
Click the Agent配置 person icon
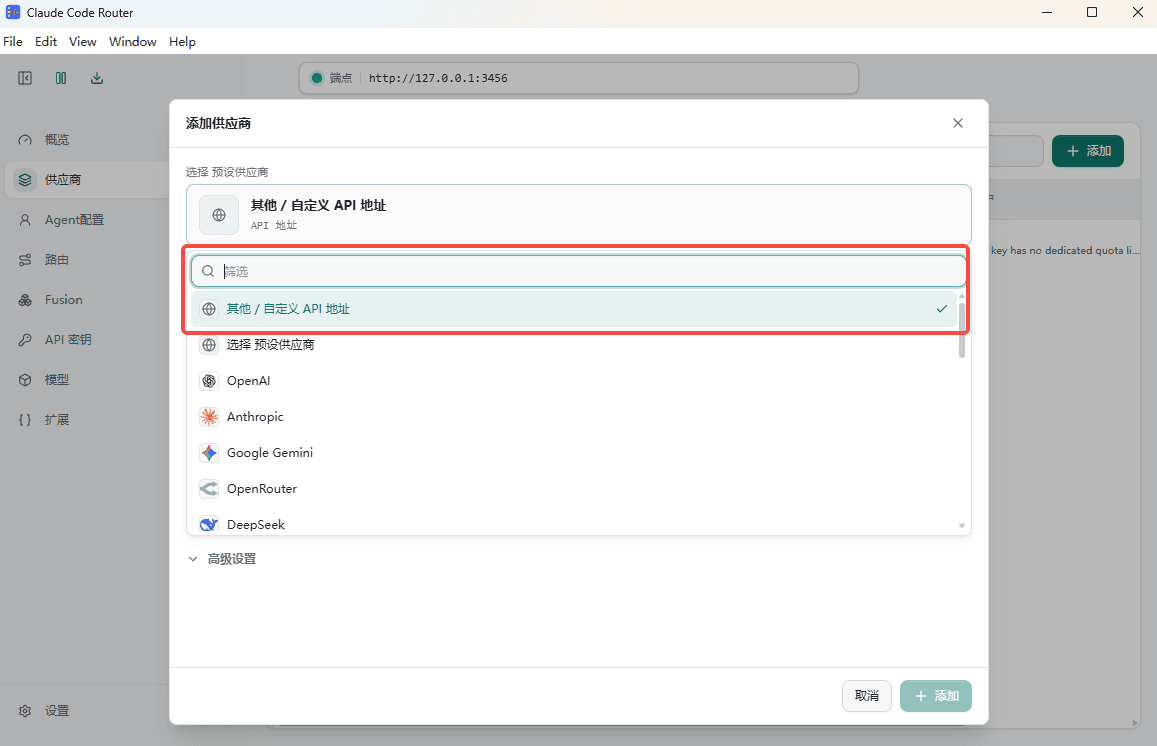25,220
